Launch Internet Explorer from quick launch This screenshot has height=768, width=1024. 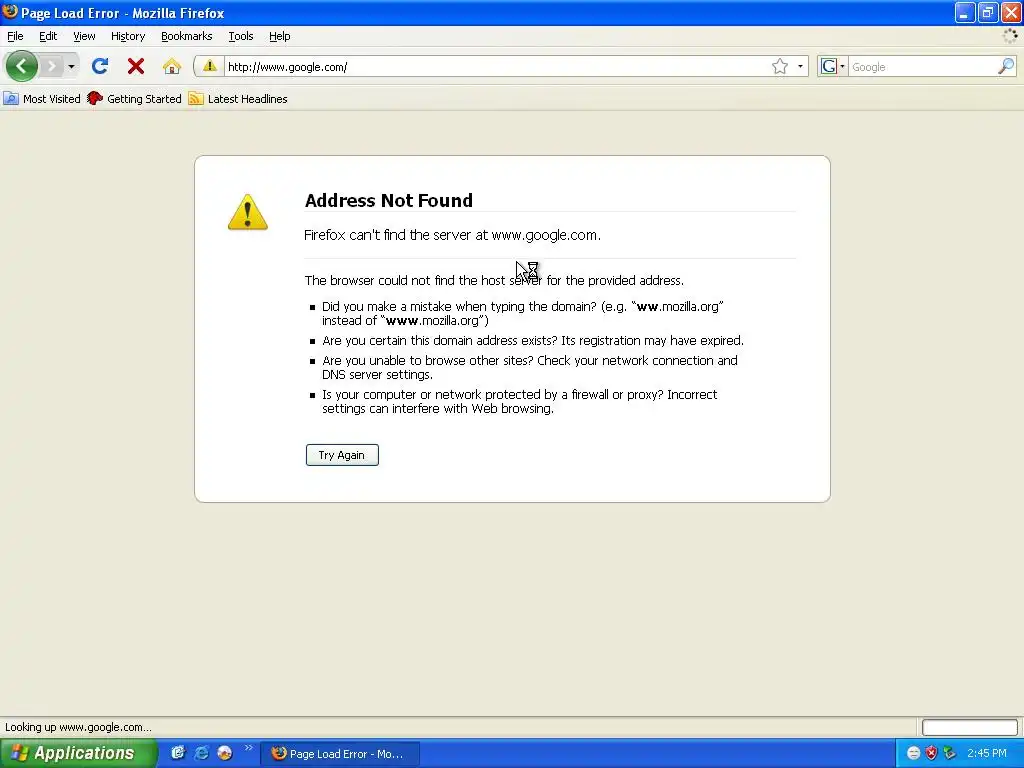201,753
